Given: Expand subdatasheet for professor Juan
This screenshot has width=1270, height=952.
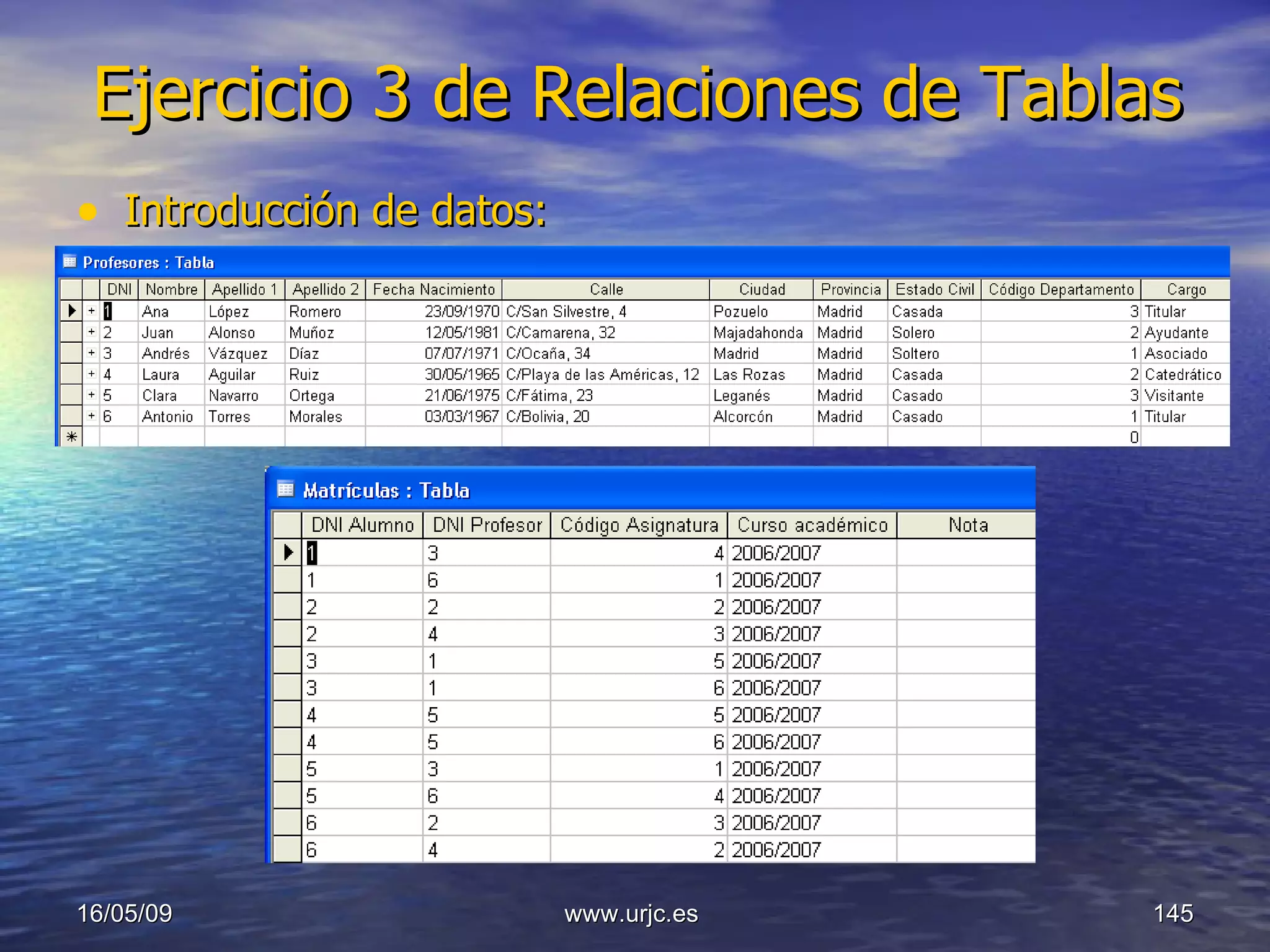Looking at the screenshot, I should [91, 332].
